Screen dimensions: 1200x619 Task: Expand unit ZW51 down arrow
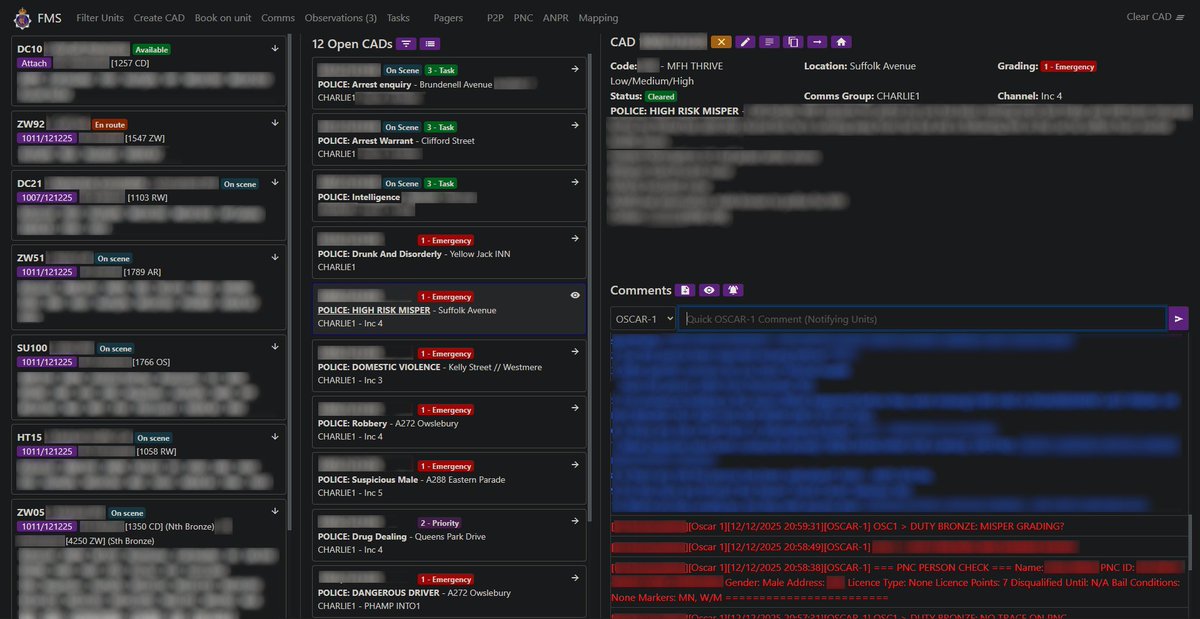click(275, 257)
